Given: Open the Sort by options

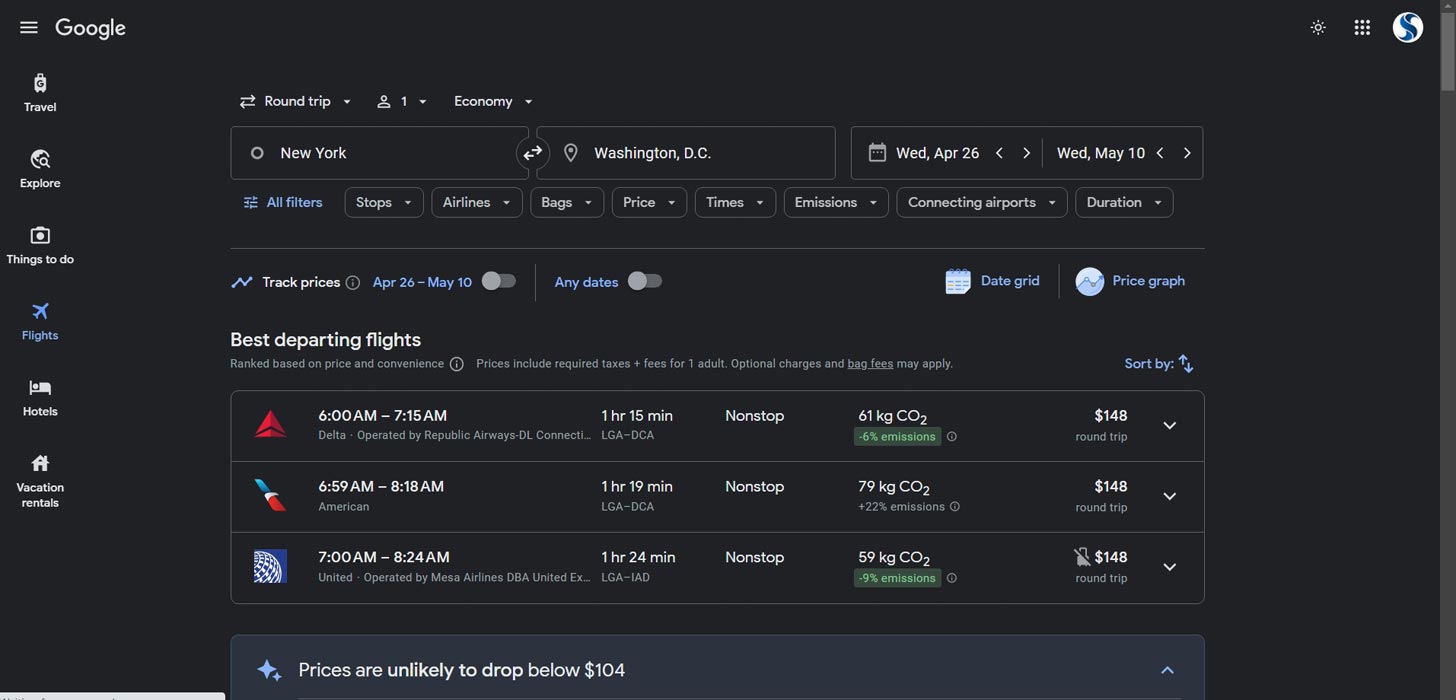Looking at the screenshot, I should point(1159,364).
